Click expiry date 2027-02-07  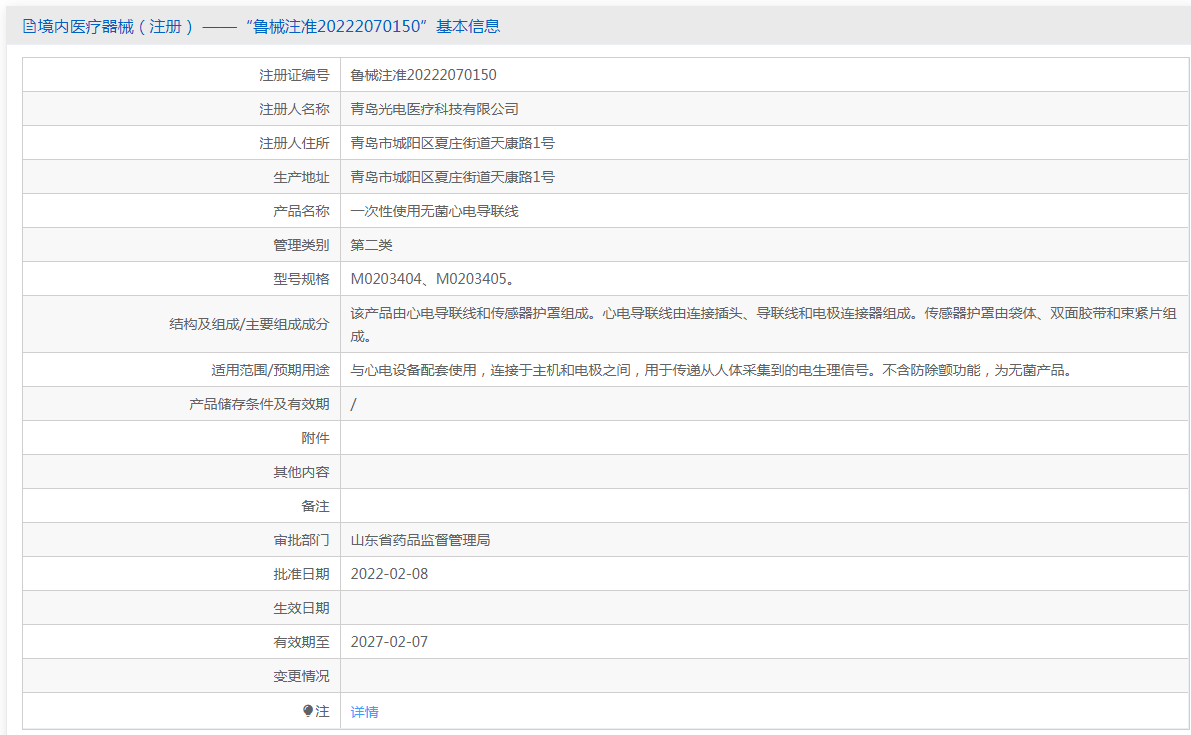point(389,642)
